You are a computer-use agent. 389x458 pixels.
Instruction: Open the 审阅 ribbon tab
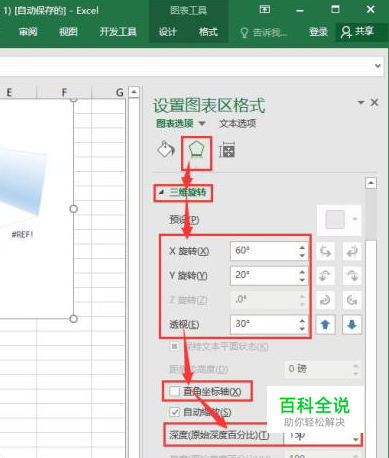[x=28, y=32]
